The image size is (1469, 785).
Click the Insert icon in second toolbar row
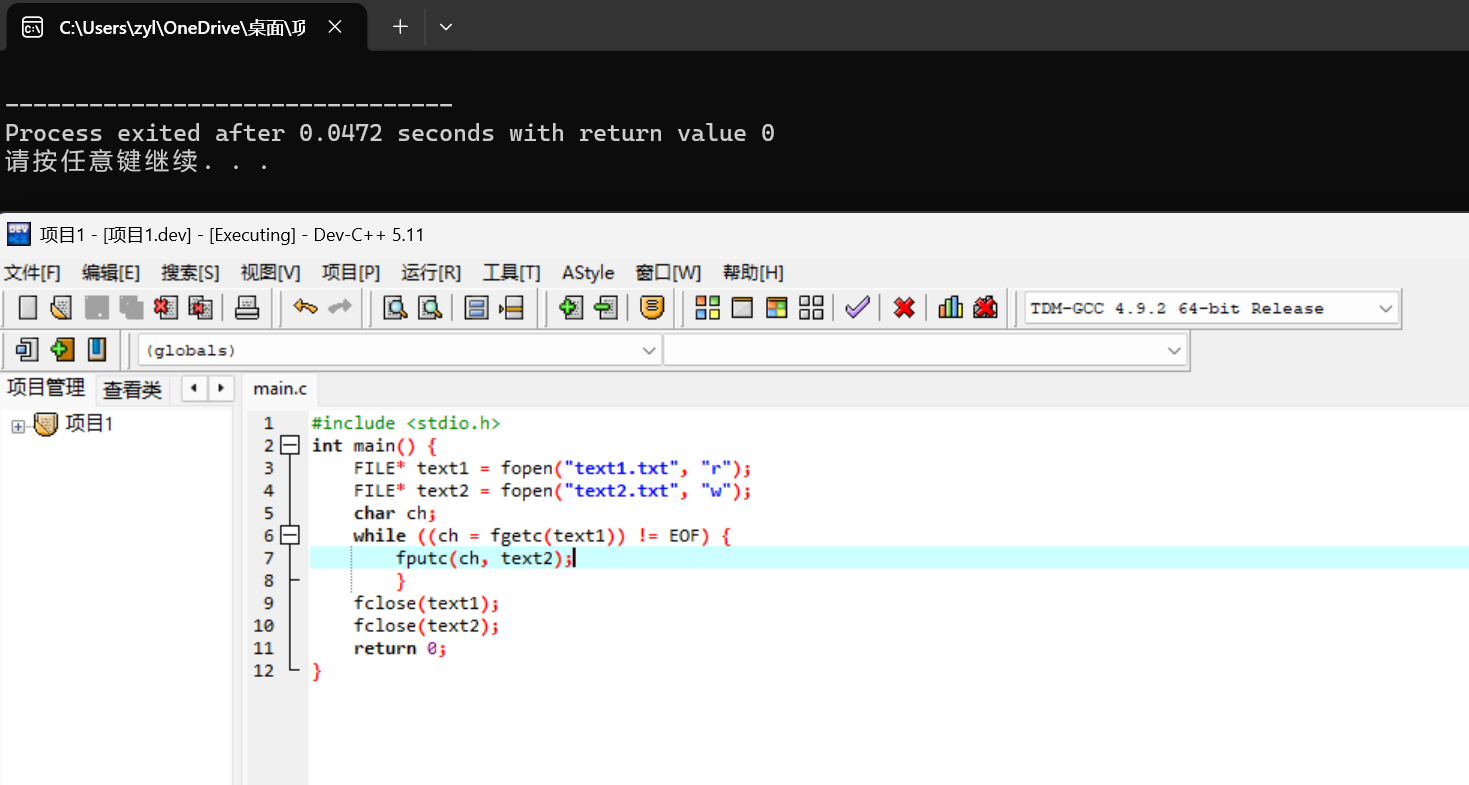28,349
